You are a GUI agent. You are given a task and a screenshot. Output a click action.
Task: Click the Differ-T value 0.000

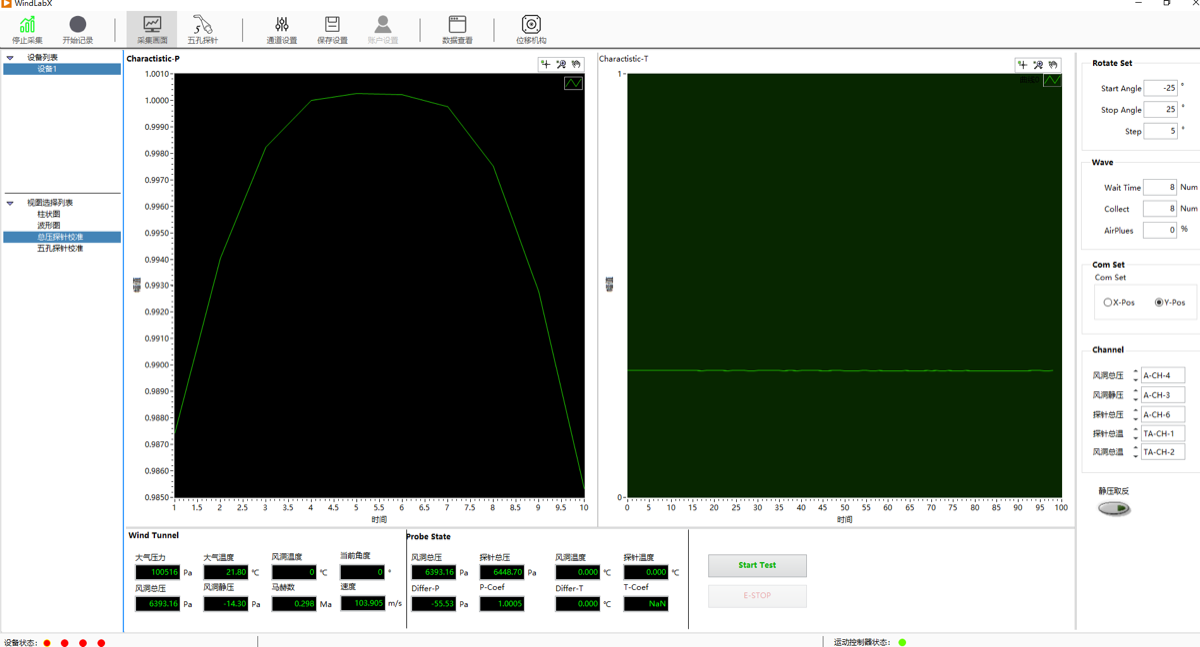tap(577, 604)
